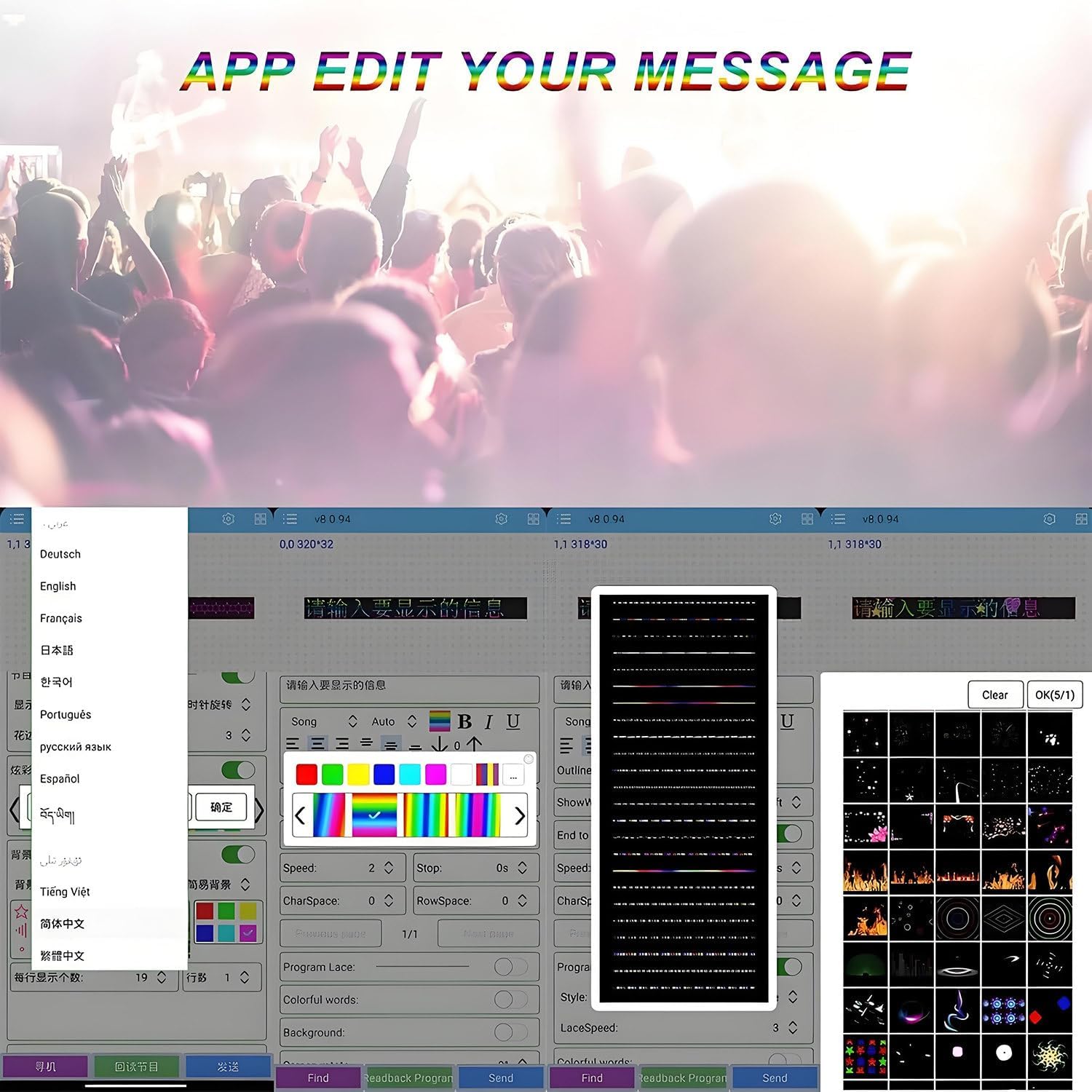
Task: Select Deutsch from the language list
Action: 60,554
